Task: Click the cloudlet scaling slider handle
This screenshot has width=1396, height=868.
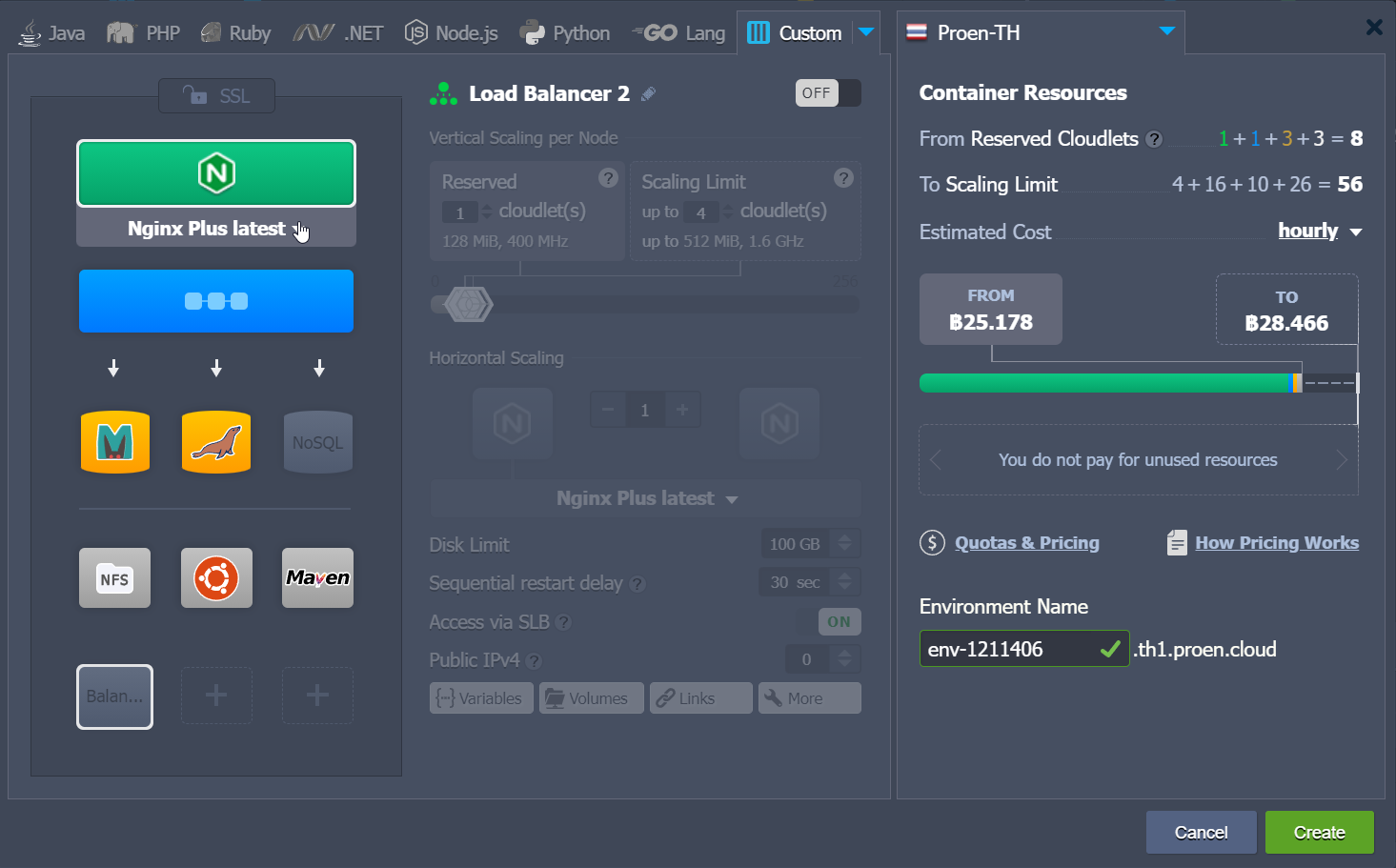Action: coord(468,304)
